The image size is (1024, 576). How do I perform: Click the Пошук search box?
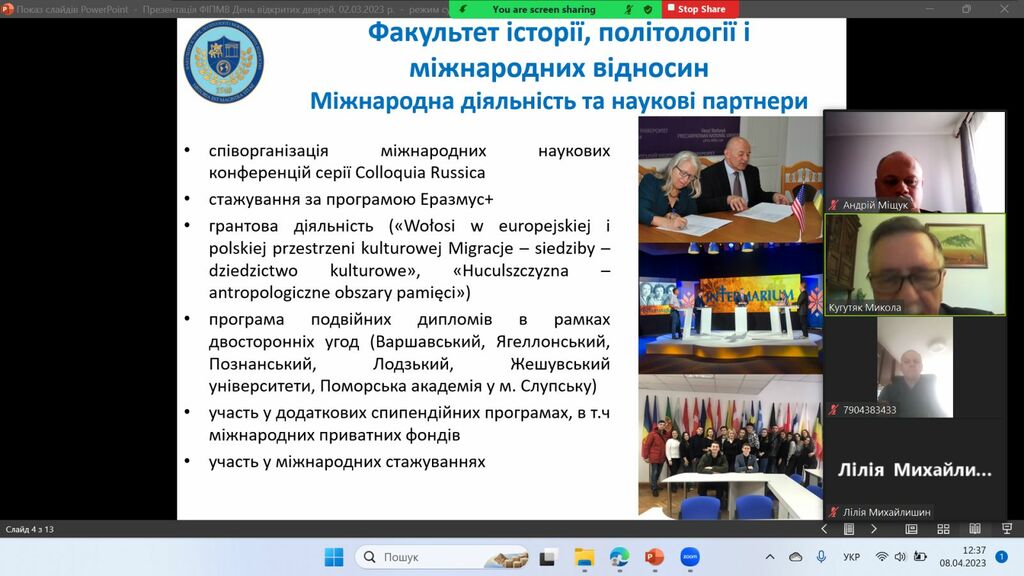click(440, 557)
